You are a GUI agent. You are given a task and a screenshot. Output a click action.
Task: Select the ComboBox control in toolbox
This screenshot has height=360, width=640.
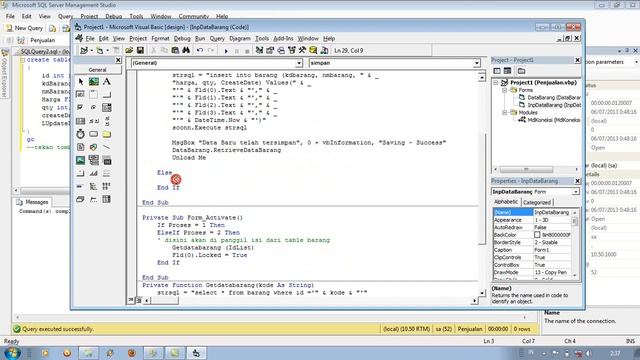pos(107,108)
